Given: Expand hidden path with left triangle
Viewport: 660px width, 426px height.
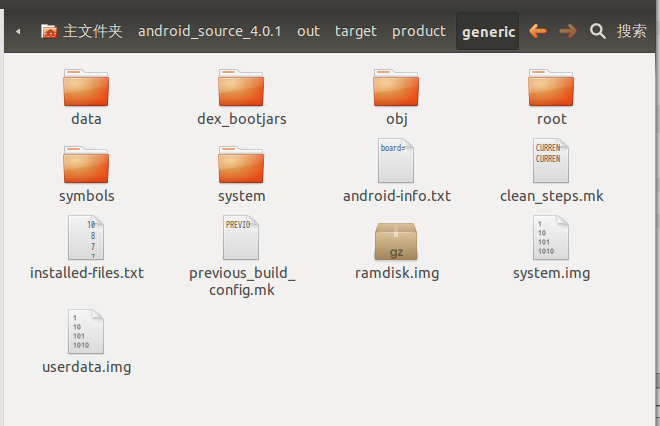Looking at the screenshot, I should pyautogui.click(x=18, y=31).
